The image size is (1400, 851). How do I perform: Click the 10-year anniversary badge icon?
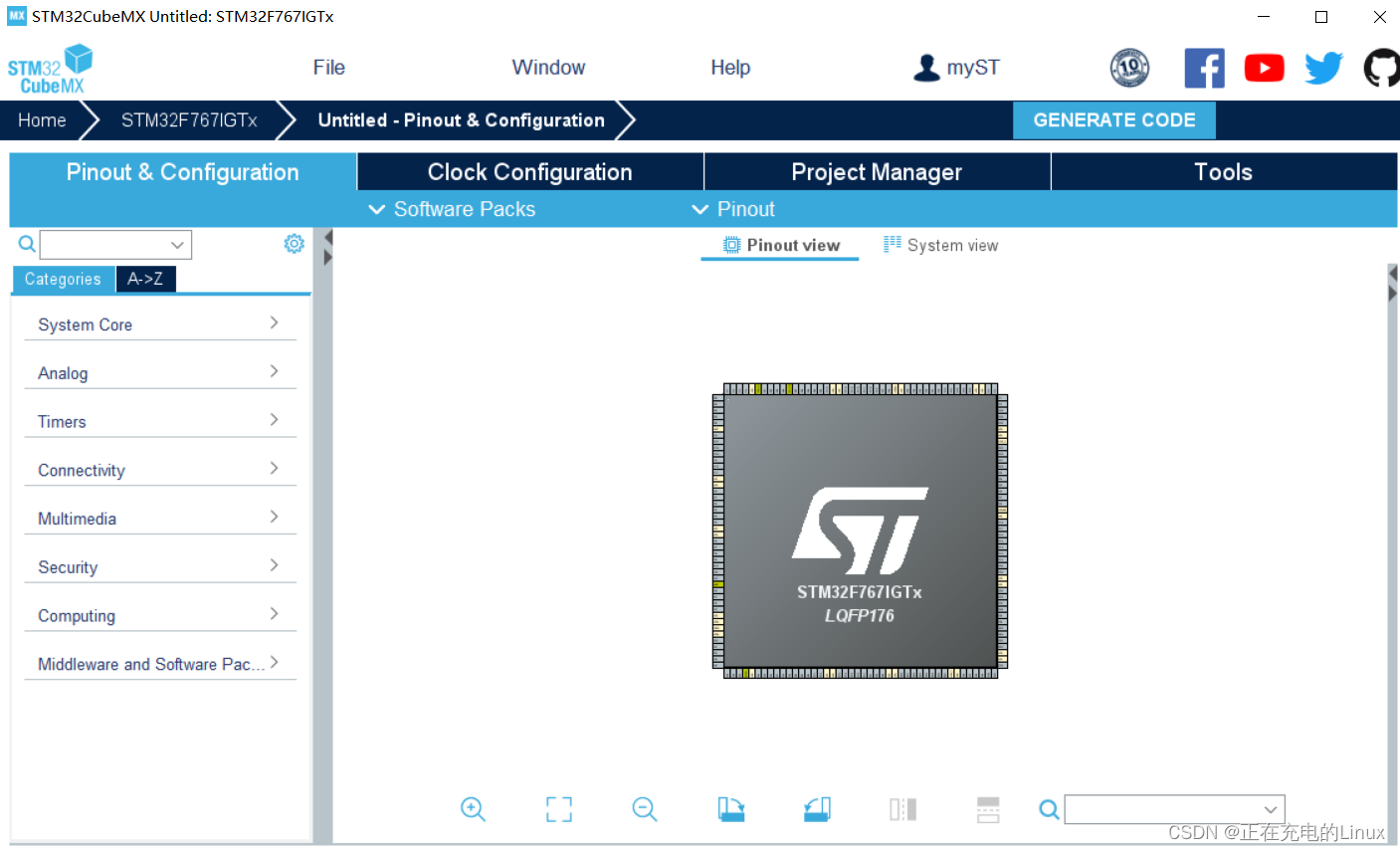(x=1129, y=68)
